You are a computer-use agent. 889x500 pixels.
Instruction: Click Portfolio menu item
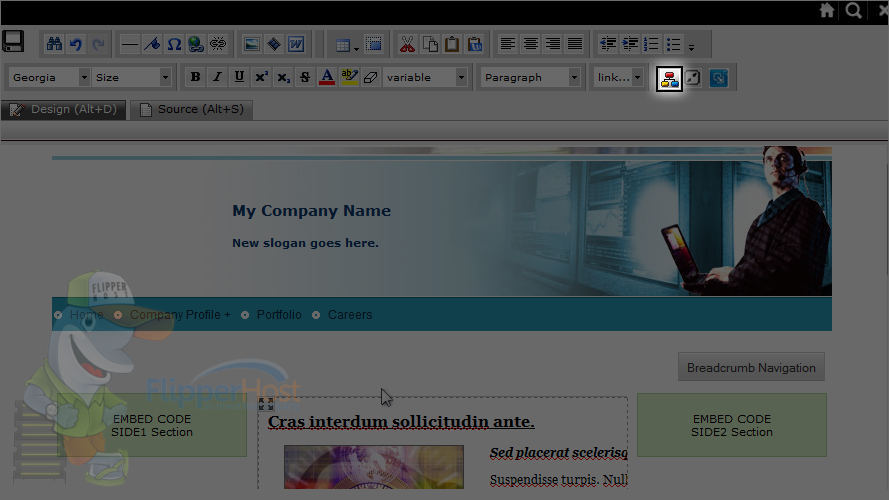click(279, 315)
